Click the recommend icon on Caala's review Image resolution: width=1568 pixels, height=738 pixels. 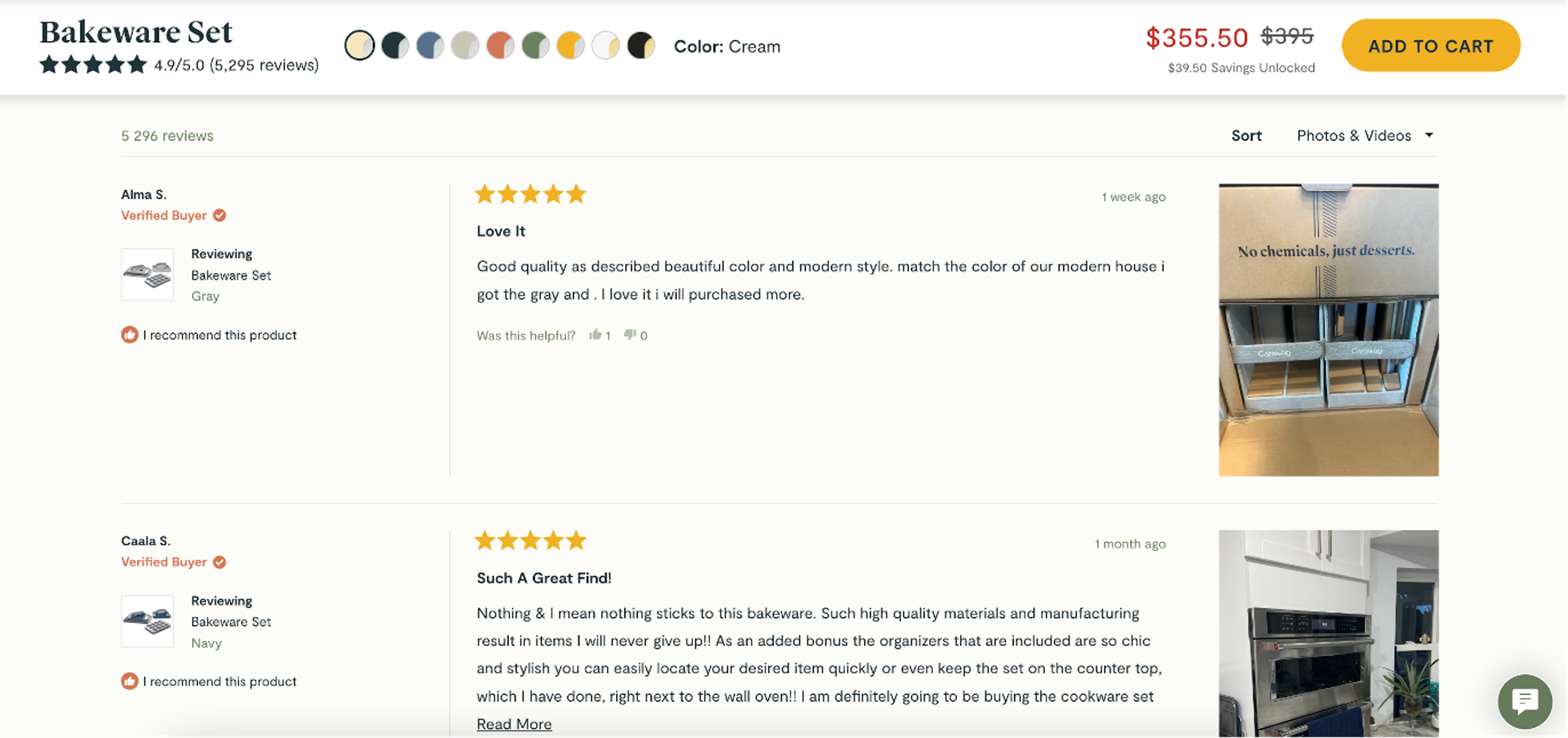pyautogui.click(x=129, y=681)
